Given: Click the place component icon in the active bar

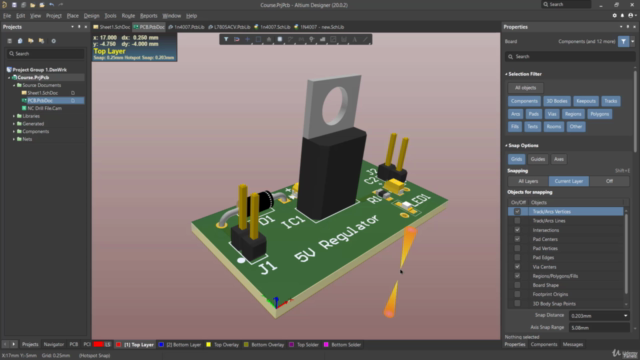Looking at the screenshot, I should pyautogui.click(x=269, y=39).
